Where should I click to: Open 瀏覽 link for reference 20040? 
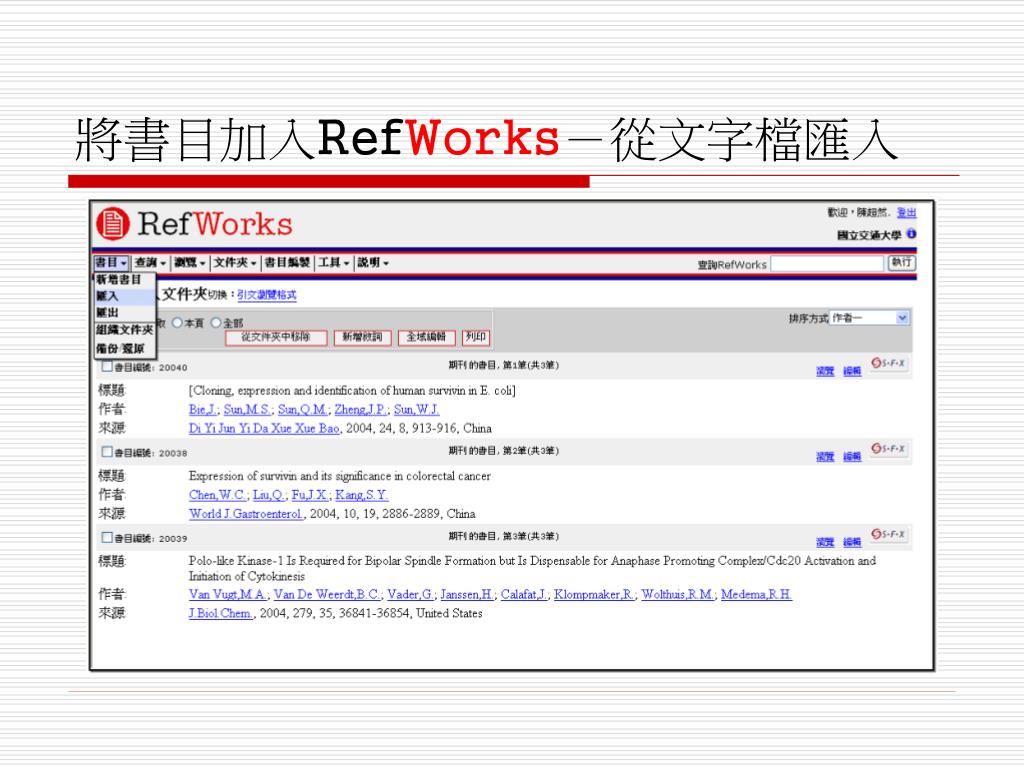pyautogui.click(x=825, y=371)
